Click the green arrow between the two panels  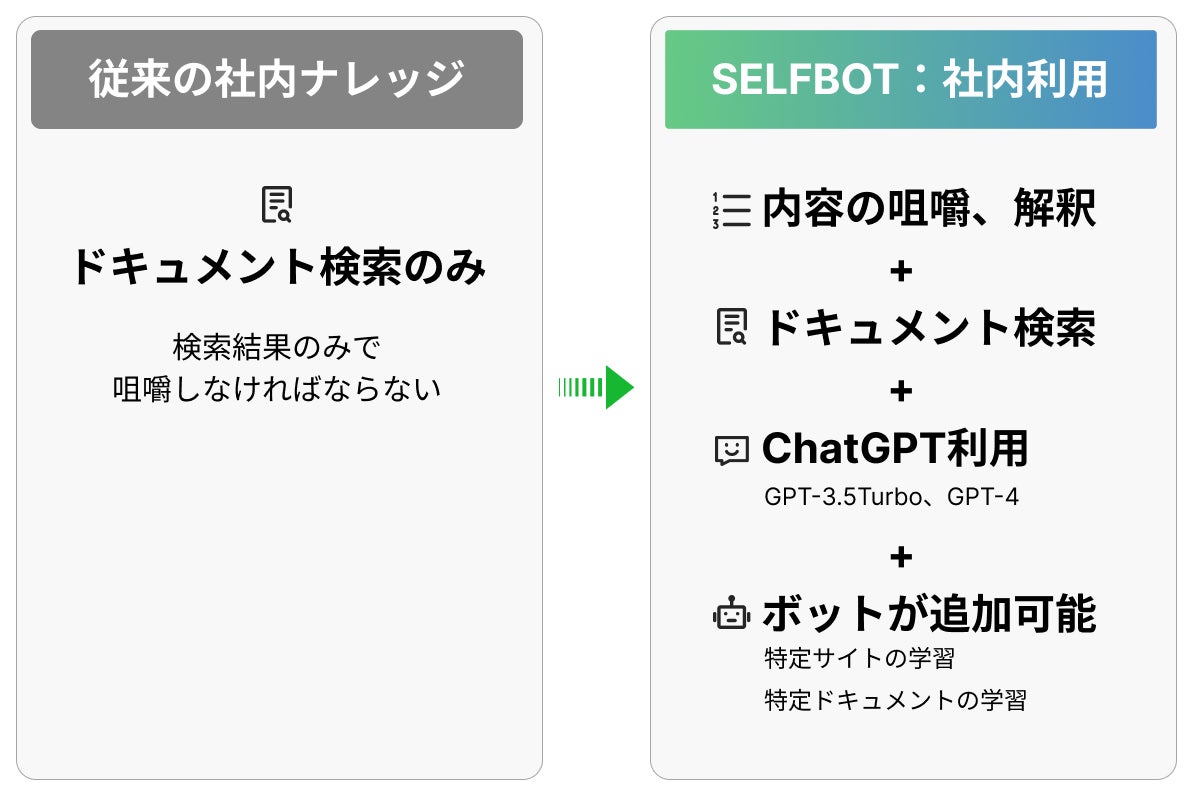596,387
